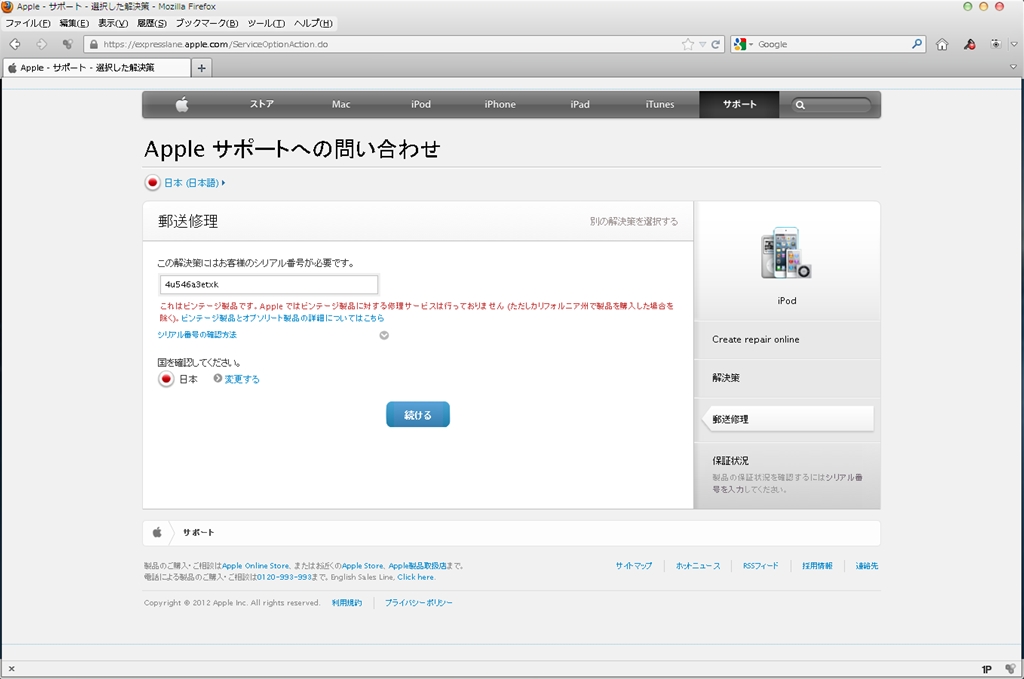Open the RSSフィード footer link
Screen dimensions: 1024x679
(x=761, y=566)
